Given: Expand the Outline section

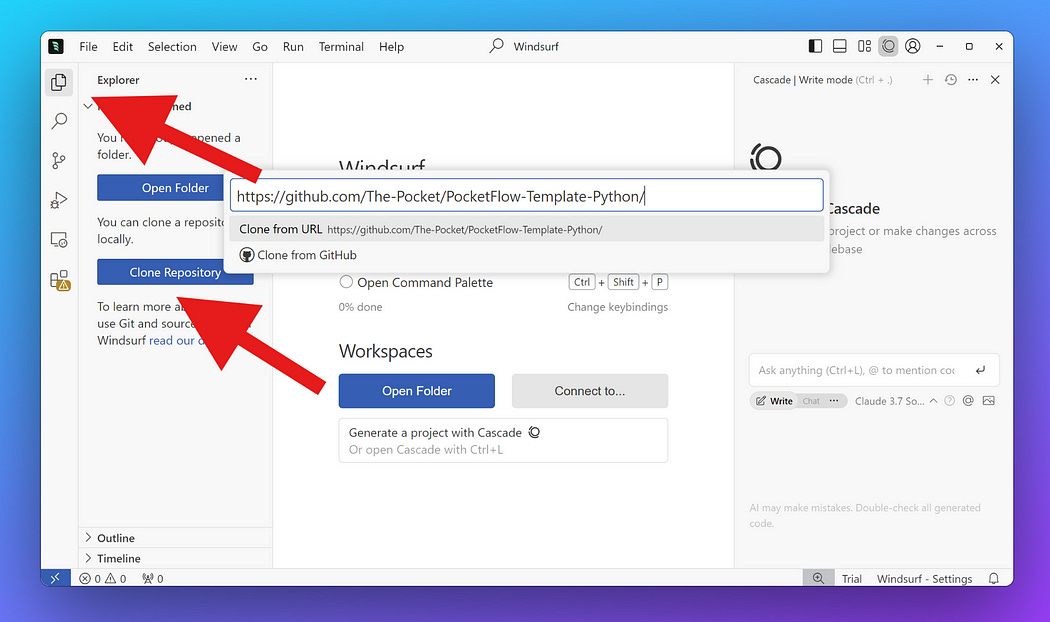Looking at the screenshot, I should pyautogui.click(x=116, y=537).
